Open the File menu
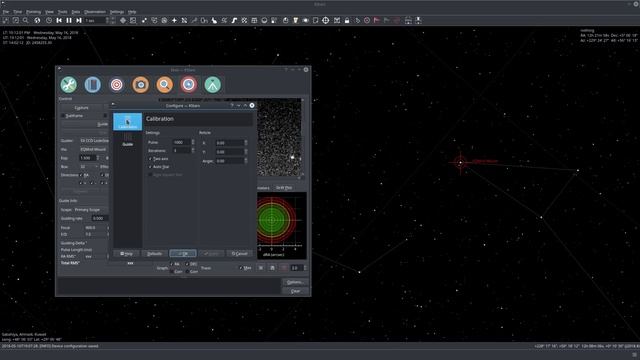Image resolution: width=640 pixels, height=360 pixels. tap(6, 12)
